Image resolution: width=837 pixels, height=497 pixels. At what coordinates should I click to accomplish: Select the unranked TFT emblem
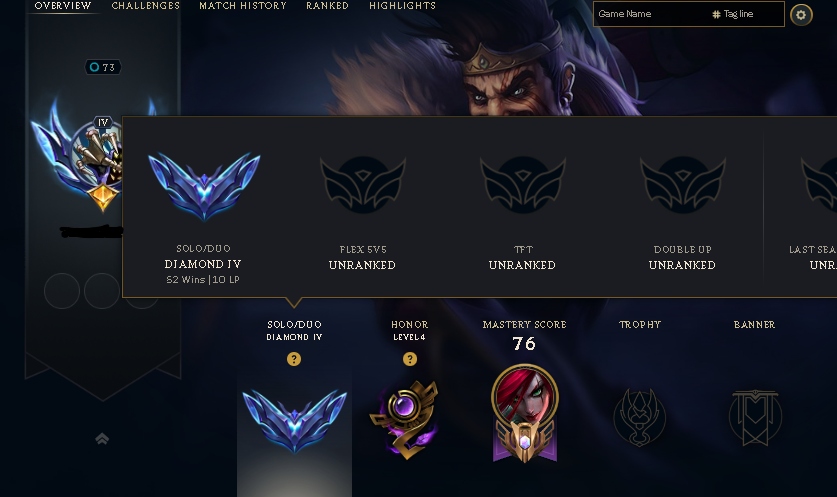[523, 184]
